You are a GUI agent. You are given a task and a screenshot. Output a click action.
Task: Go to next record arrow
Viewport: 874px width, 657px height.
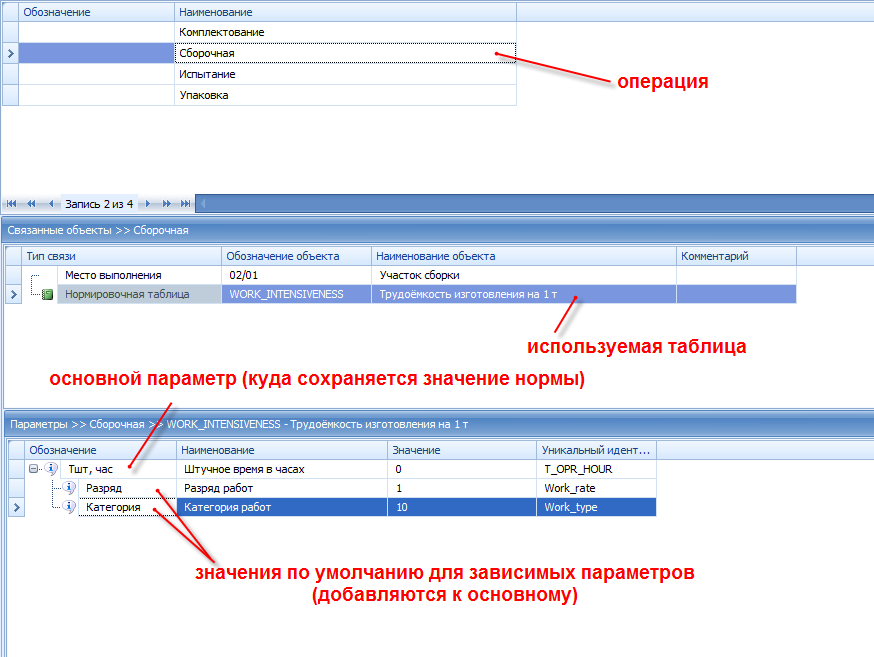point(147,204)
